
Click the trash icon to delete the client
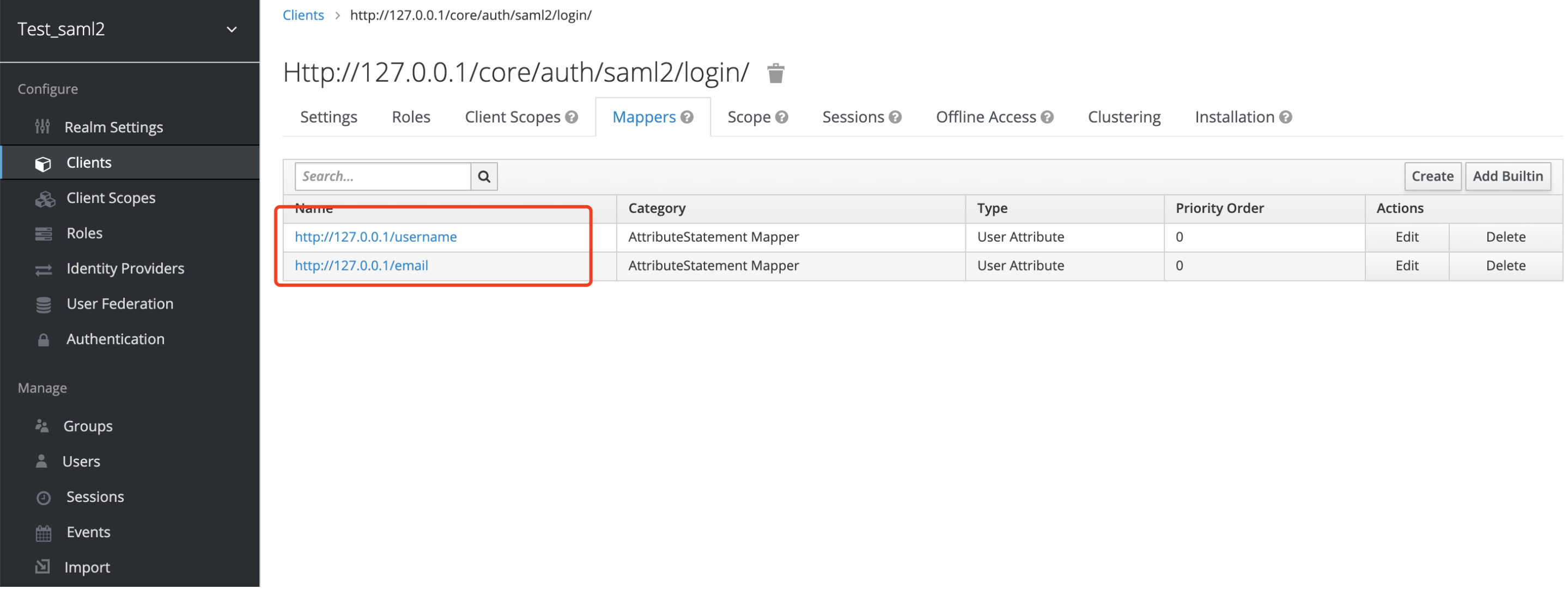[776, 72]
